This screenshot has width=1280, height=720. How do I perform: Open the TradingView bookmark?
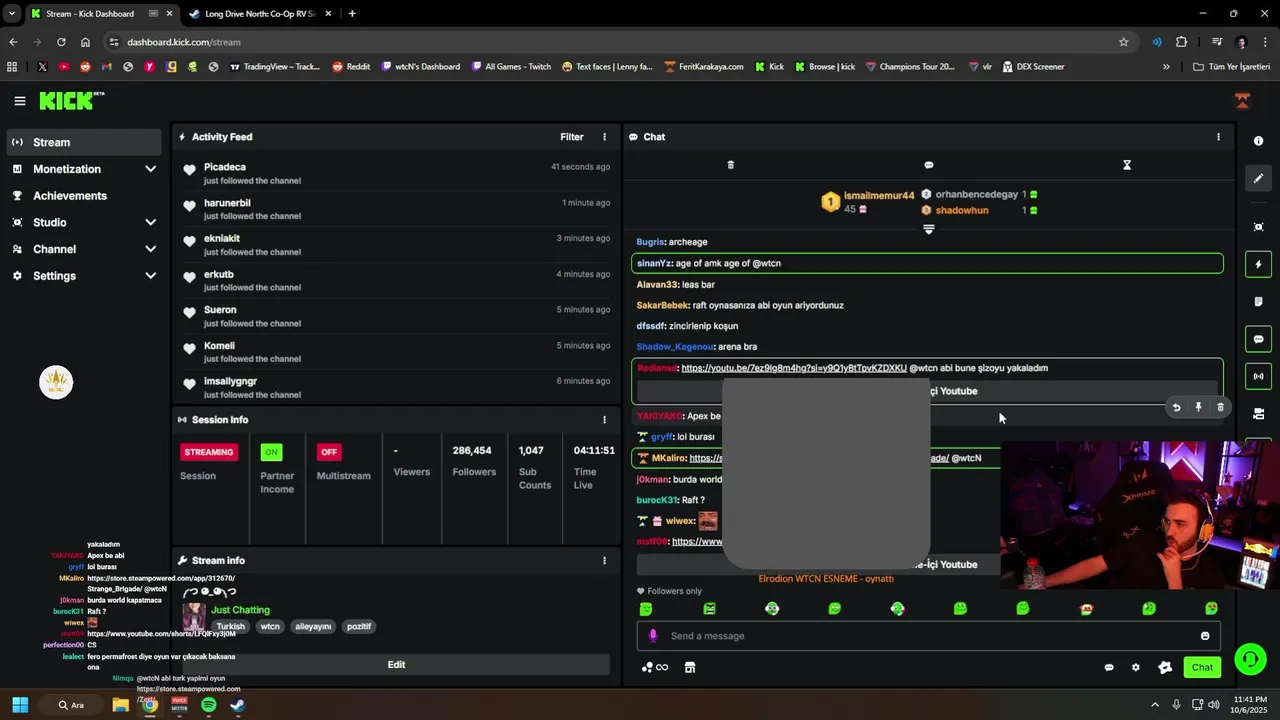[x=275, y=67]
